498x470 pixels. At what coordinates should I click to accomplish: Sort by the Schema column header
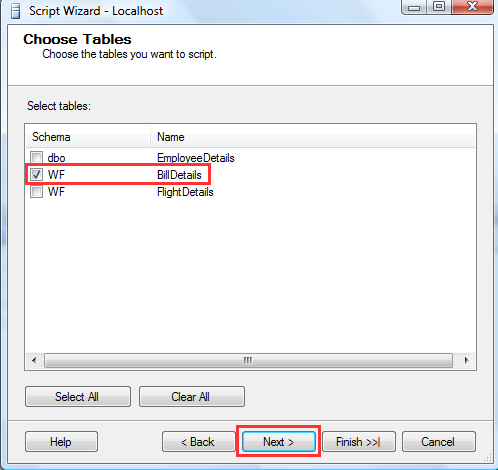click(x=88, y=137)
